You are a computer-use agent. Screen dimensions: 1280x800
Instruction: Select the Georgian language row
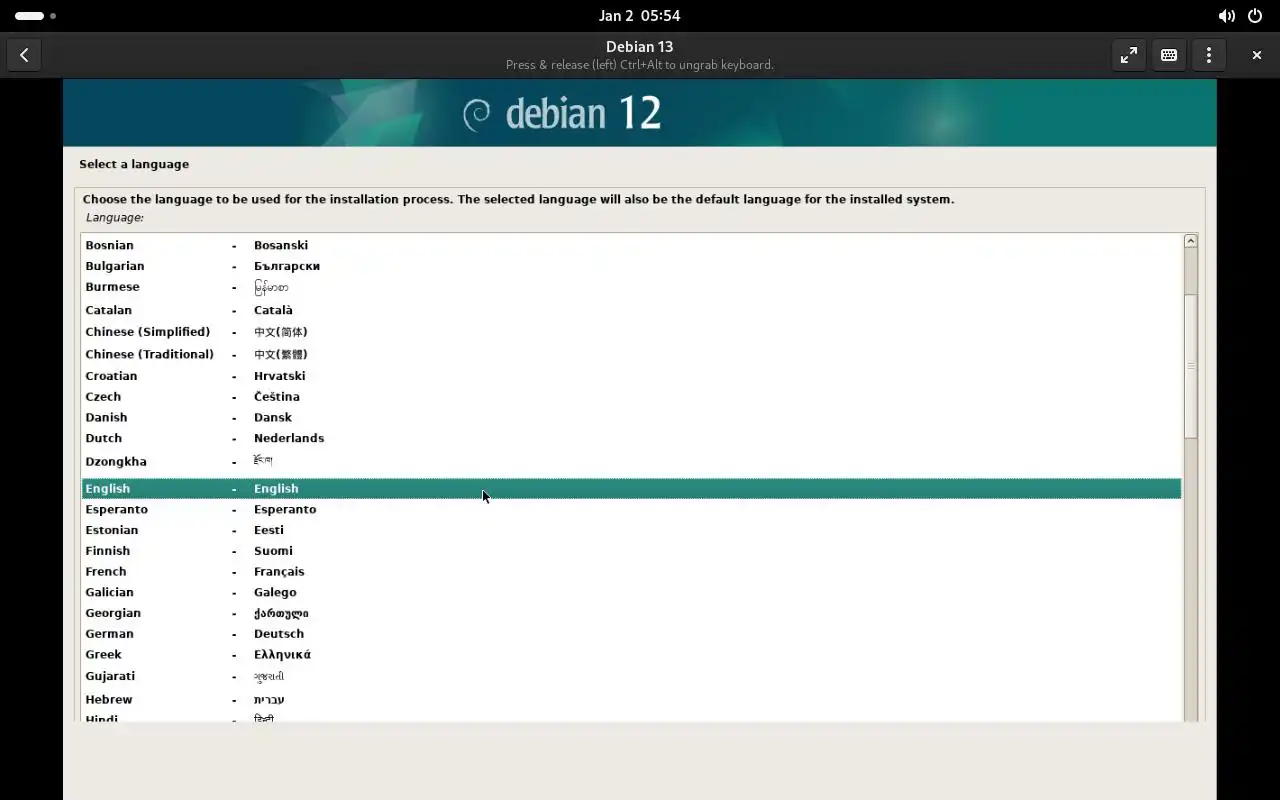[x=631, y=613]
